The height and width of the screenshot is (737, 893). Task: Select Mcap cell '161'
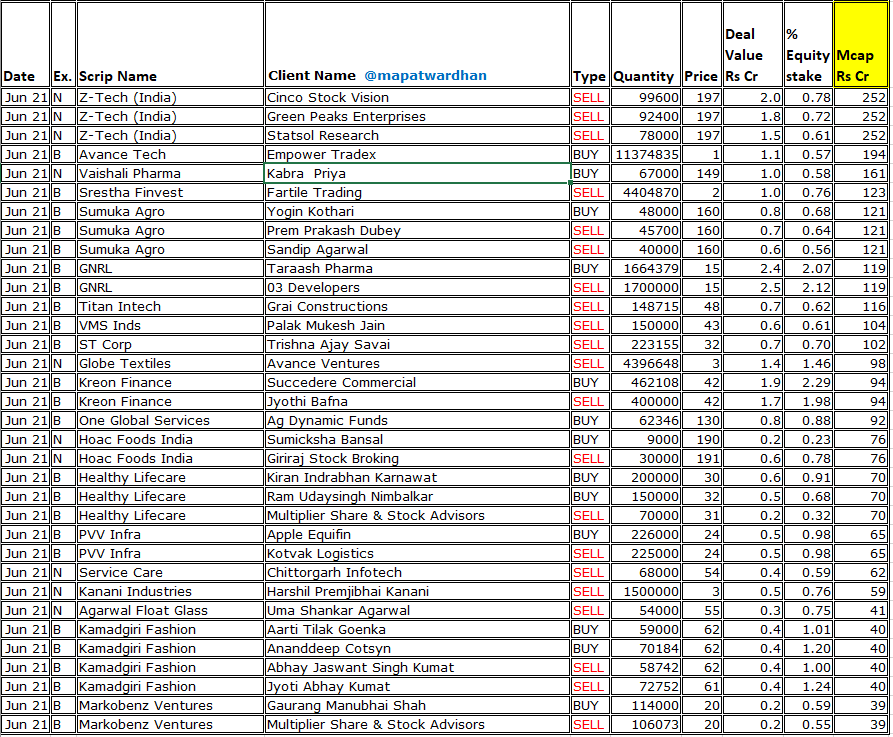(x=861, y=173)
